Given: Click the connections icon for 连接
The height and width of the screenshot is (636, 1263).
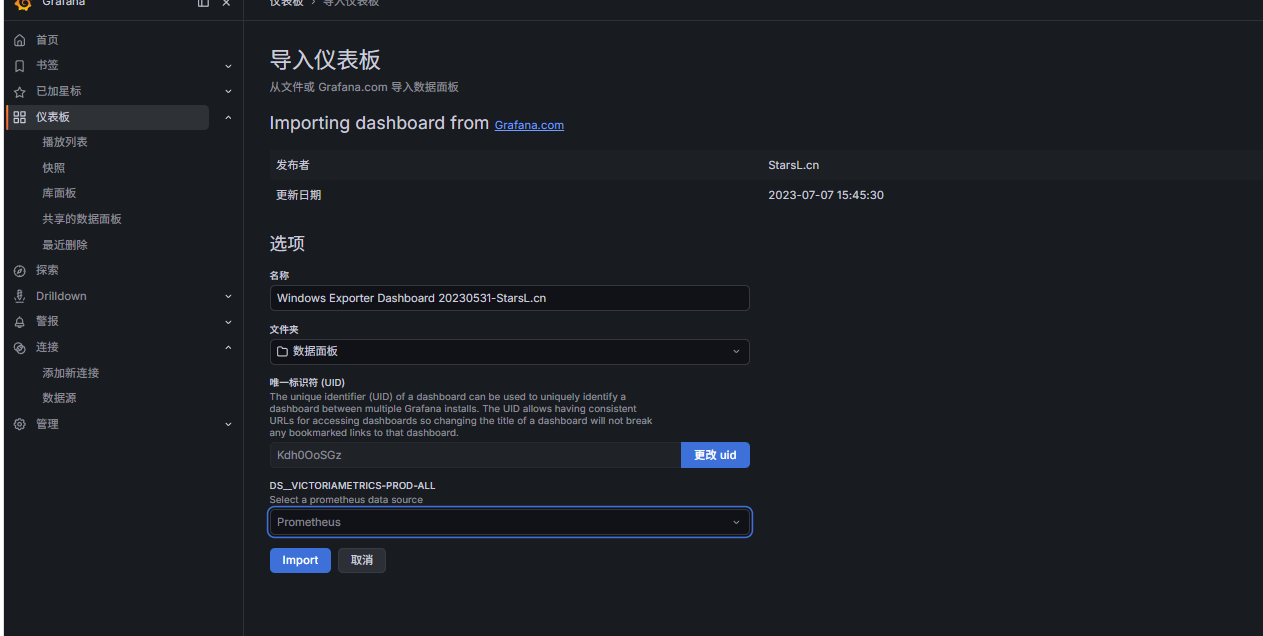Looking at the screenshot, I should coord(20,347).
